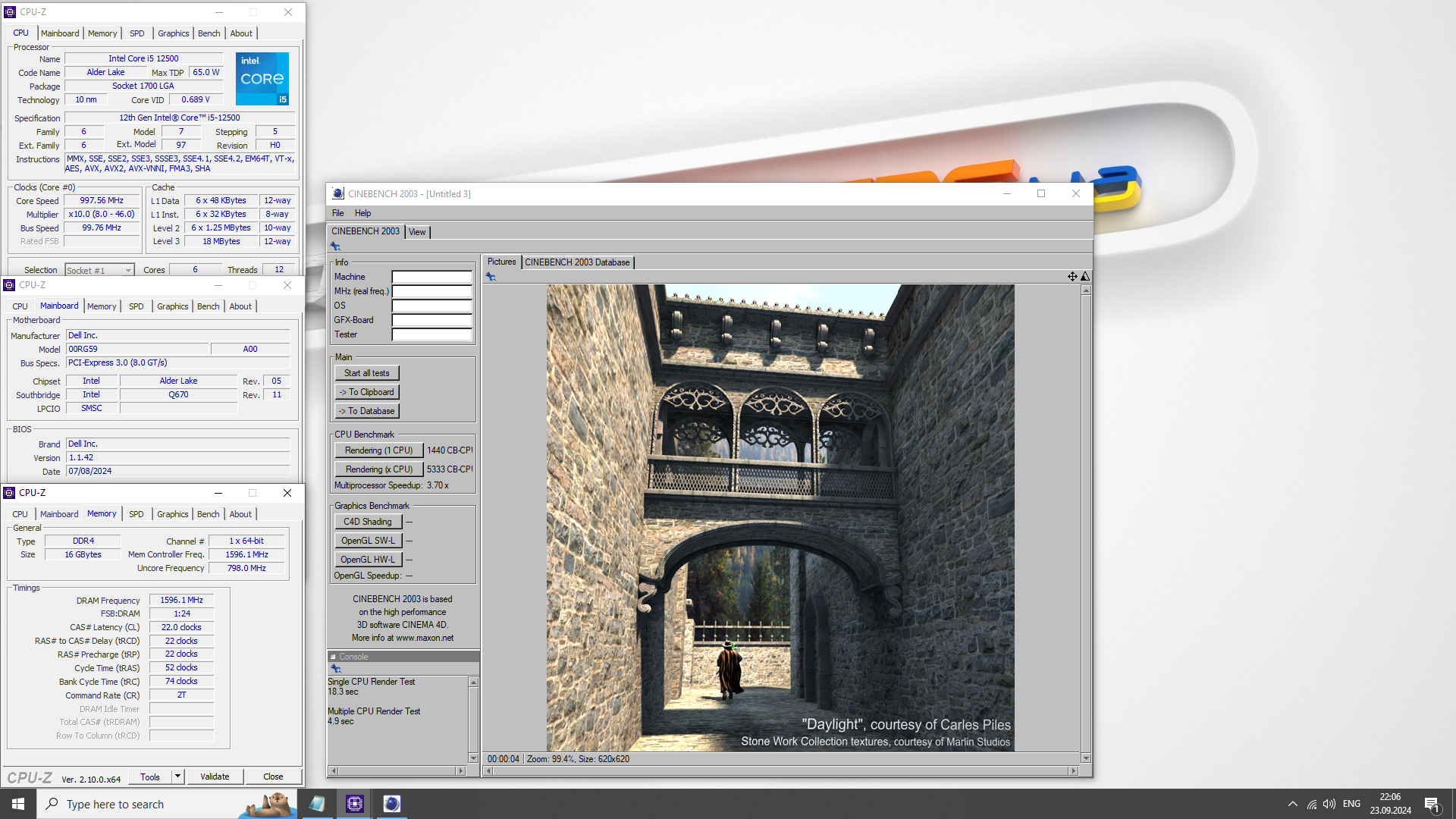Run Rendering (x CPU) benchmark

click(378, 469)
